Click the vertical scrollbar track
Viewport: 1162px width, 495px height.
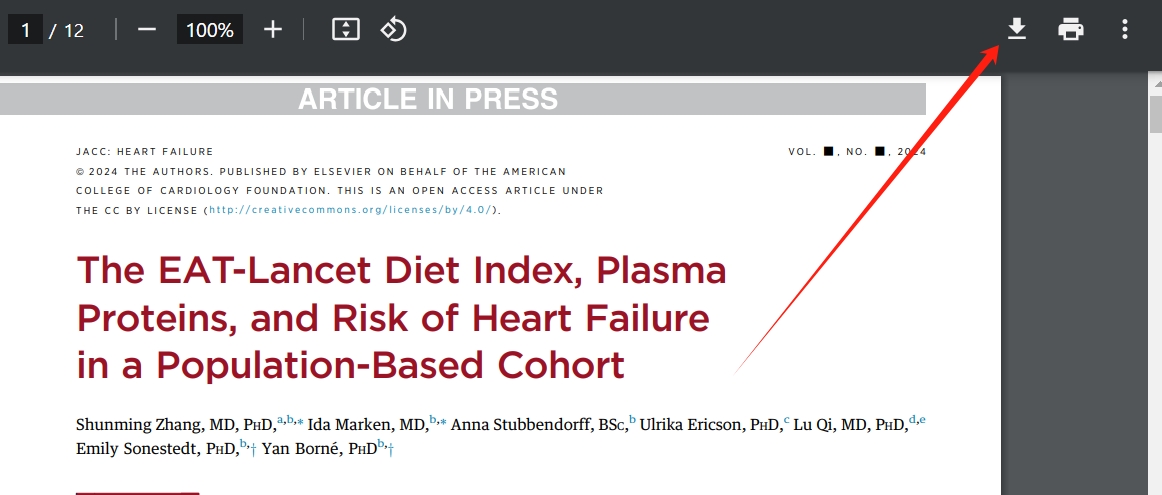pyautogui.click(x=1152, y=300)
